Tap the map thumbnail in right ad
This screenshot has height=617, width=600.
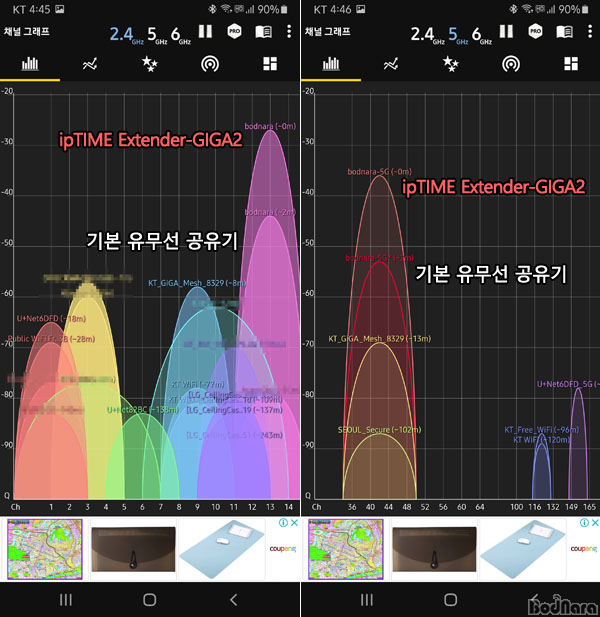click(x=346, y=549)
